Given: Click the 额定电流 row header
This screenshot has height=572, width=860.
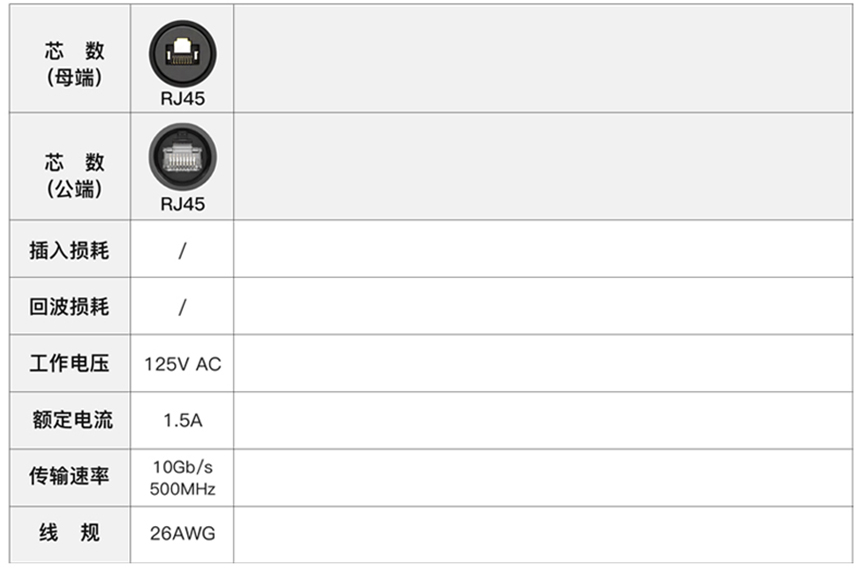Looking at the screenshot, I should tap(70, 420).
